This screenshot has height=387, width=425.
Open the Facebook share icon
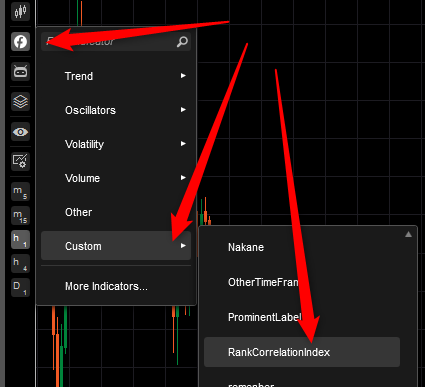[x=20, y=42]
